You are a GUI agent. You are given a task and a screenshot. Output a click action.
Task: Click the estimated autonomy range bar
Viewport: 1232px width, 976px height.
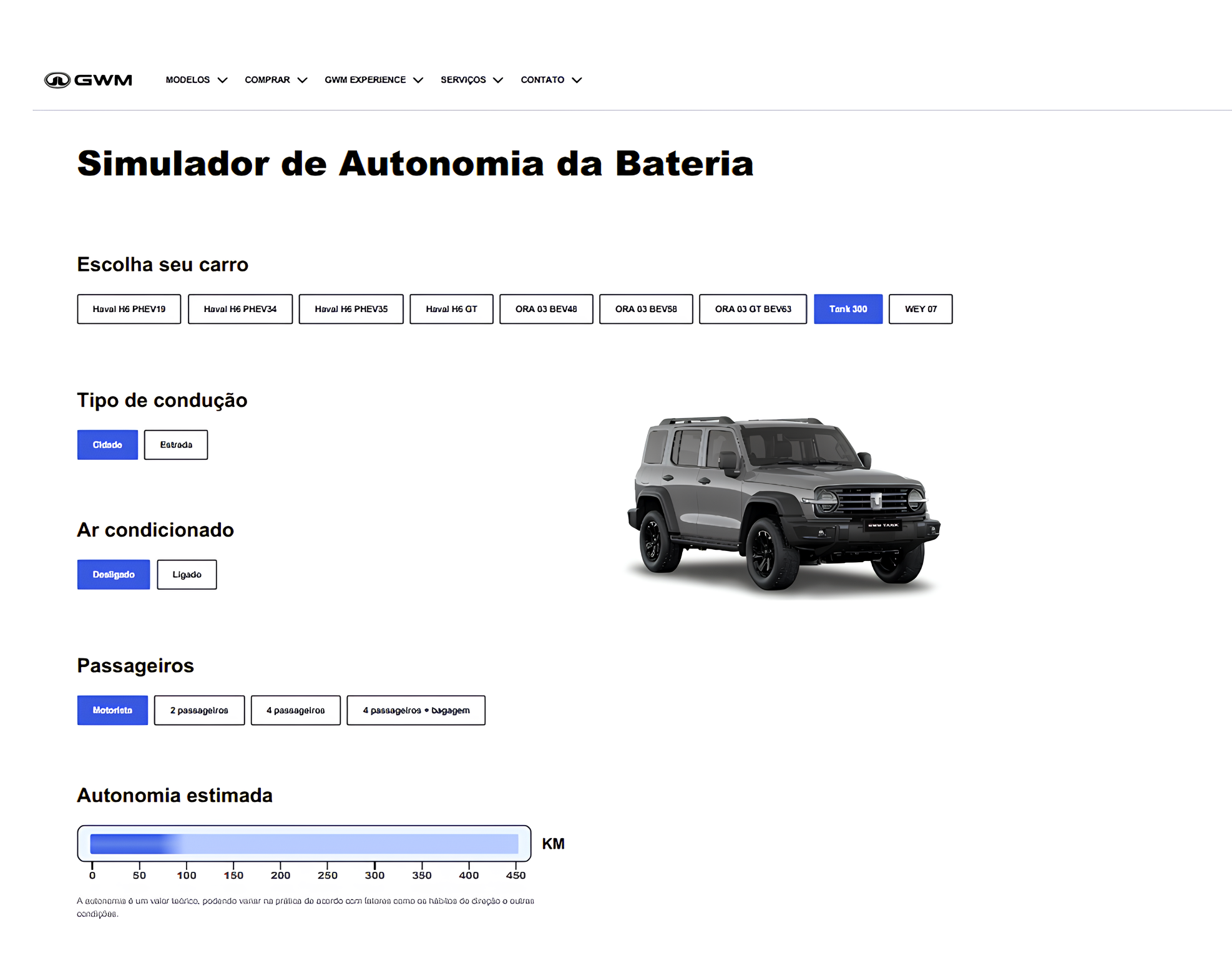coord(304,844)
